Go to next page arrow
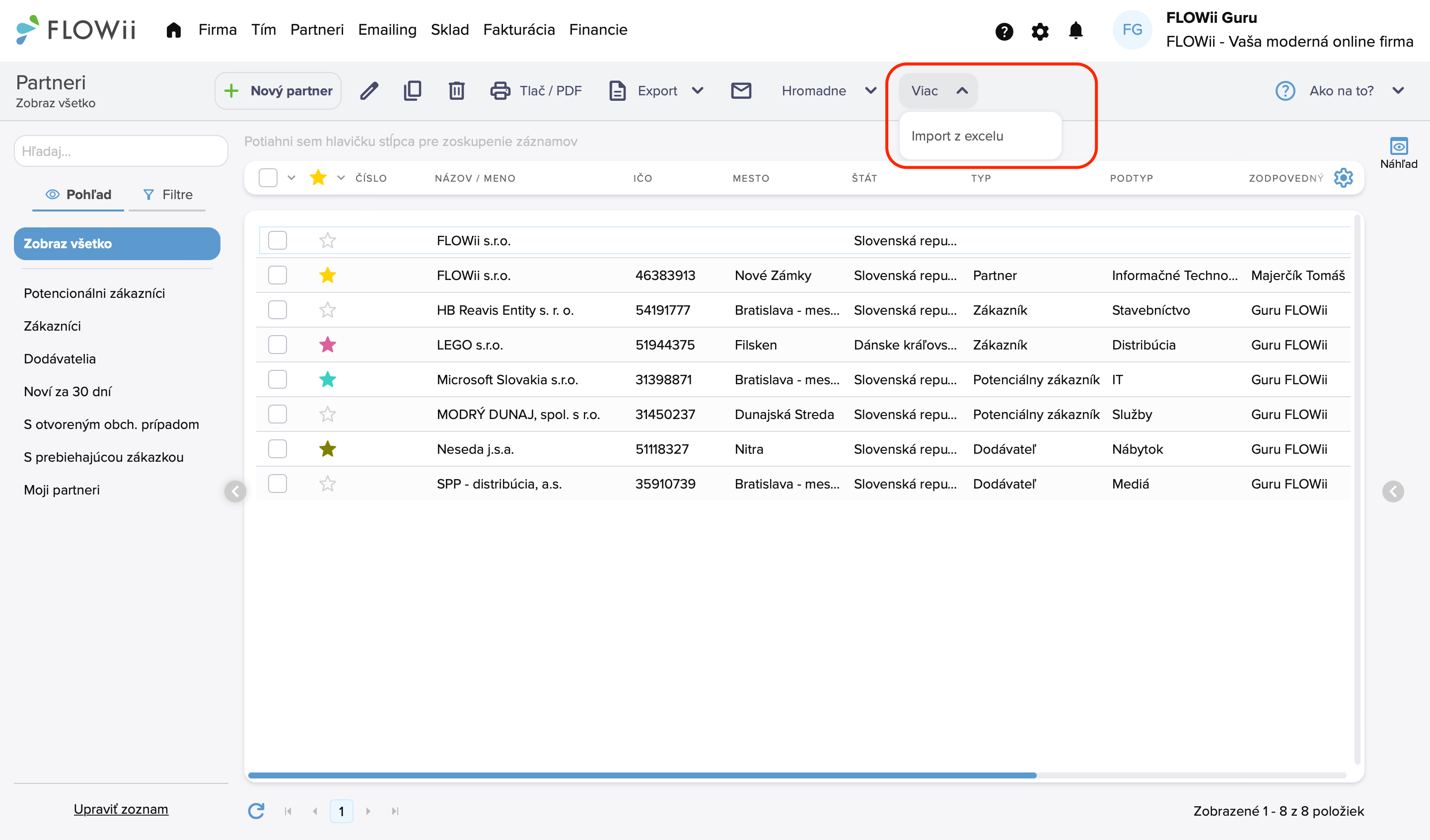Viewport: 1430px width, 840px height. click(x=368, y=811)
